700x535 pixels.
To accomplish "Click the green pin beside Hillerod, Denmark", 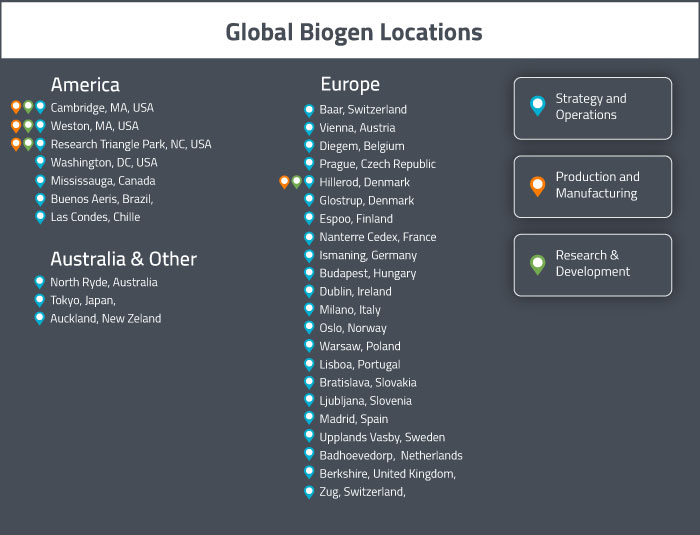I will click(x=296, y=182).
